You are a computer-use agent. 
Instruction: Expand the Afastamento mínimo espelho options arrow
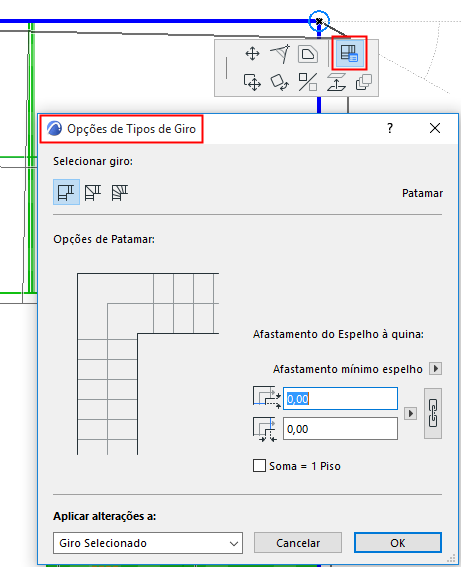[436, 369]
